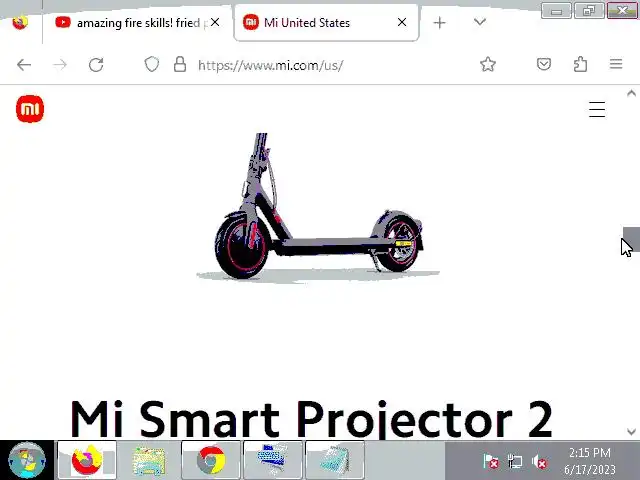
Task: Open the taskbar clock showing 2:15 PM
Action: pos(590,461)
